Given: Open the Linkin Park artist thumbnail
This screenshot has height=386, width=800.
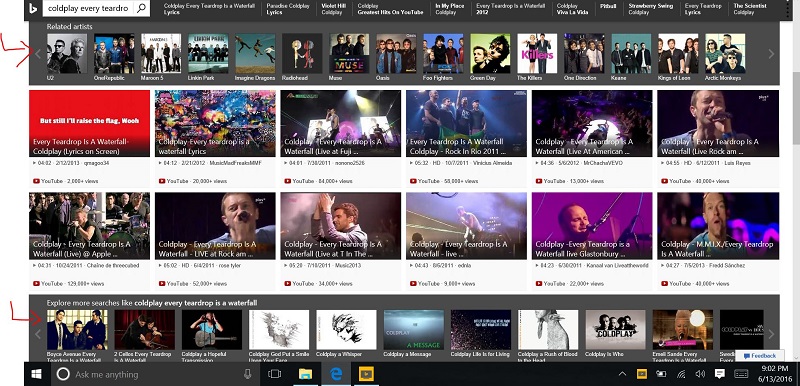Looking at the screenshot, I should pyautogui.click(x=208, y=54).
